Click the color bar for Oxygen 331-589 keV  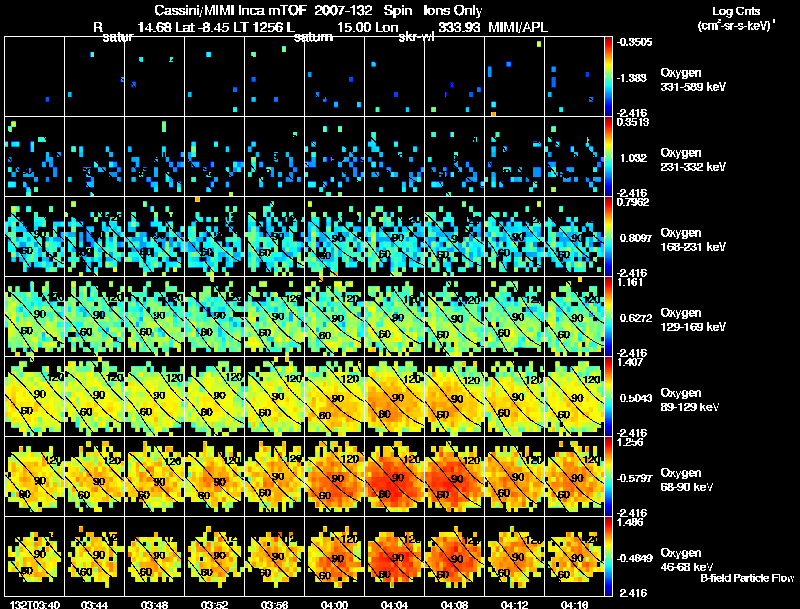pyautogui.click(x=608, y=76)
